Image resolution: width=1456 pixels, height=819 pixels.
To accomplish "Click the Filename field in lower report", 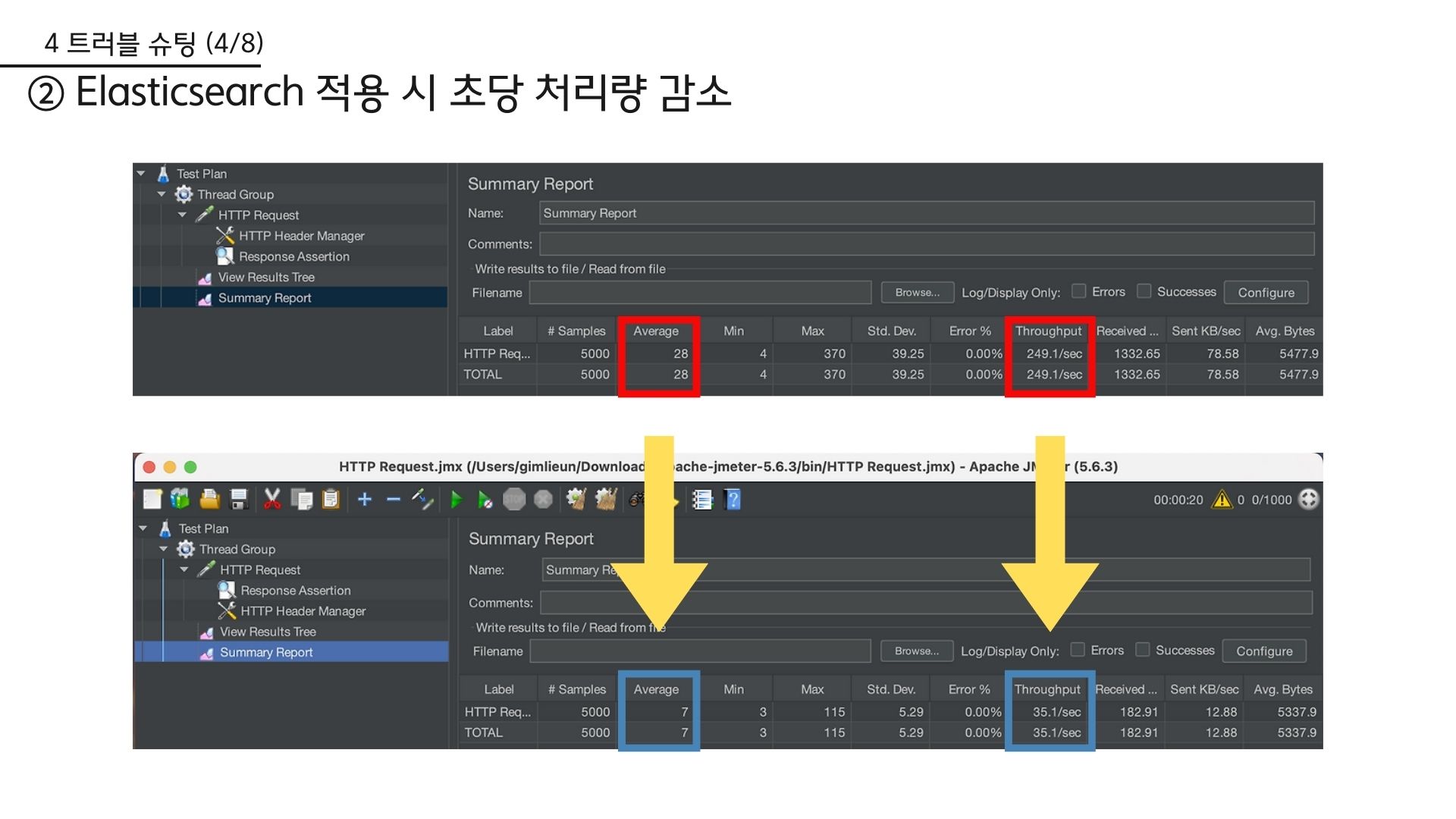I will [x=700, y=651].
